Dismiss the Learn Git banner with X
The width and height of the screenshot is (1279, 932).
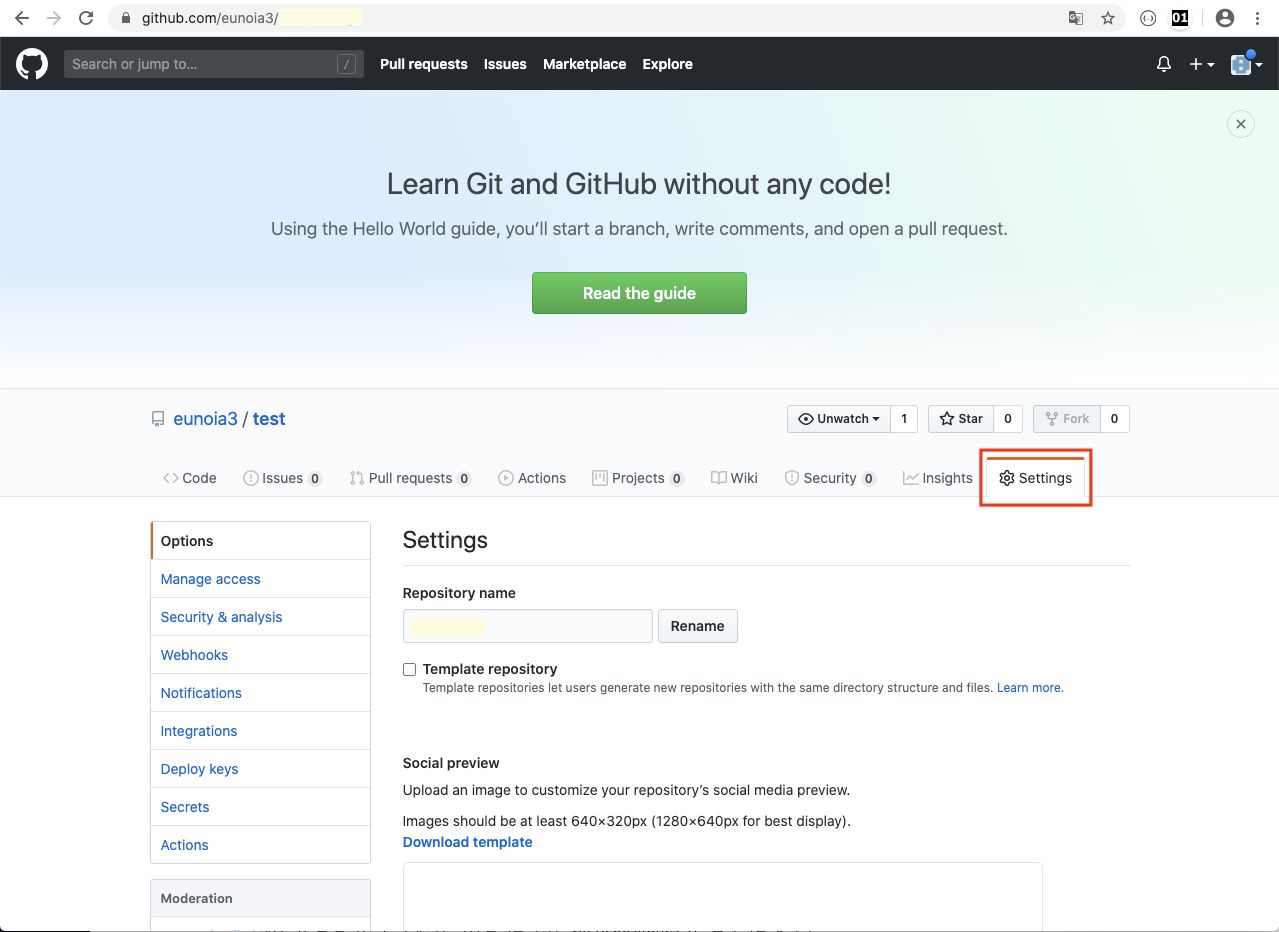(1240, 124)
